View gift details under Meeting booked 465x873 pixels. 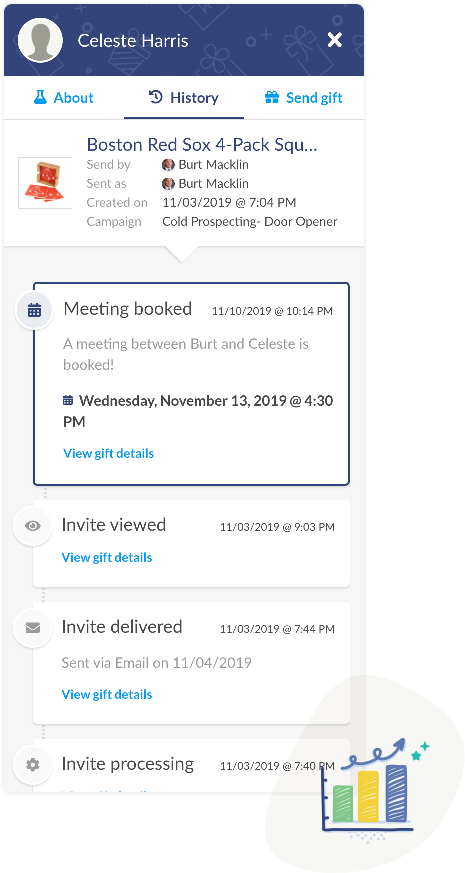(x=109, y=453)
